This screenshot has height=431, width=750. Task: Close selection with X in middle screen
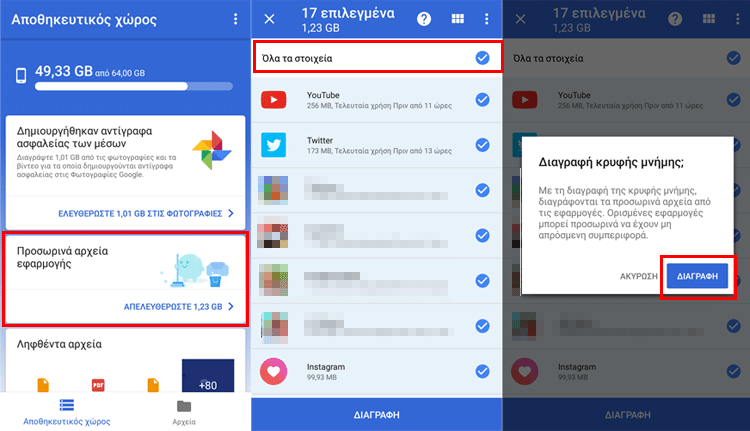click(x=269, y=19)
